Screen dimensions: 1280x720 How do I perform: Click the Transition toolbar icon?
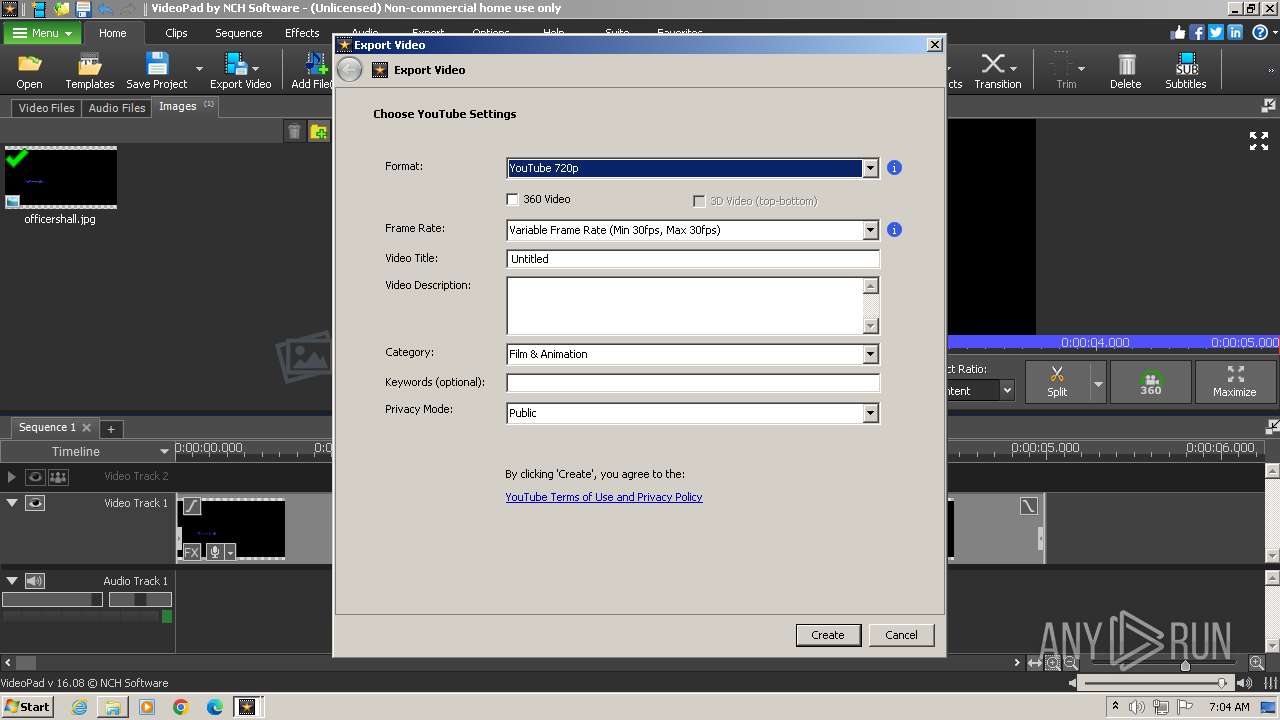(x=997, y=72)
